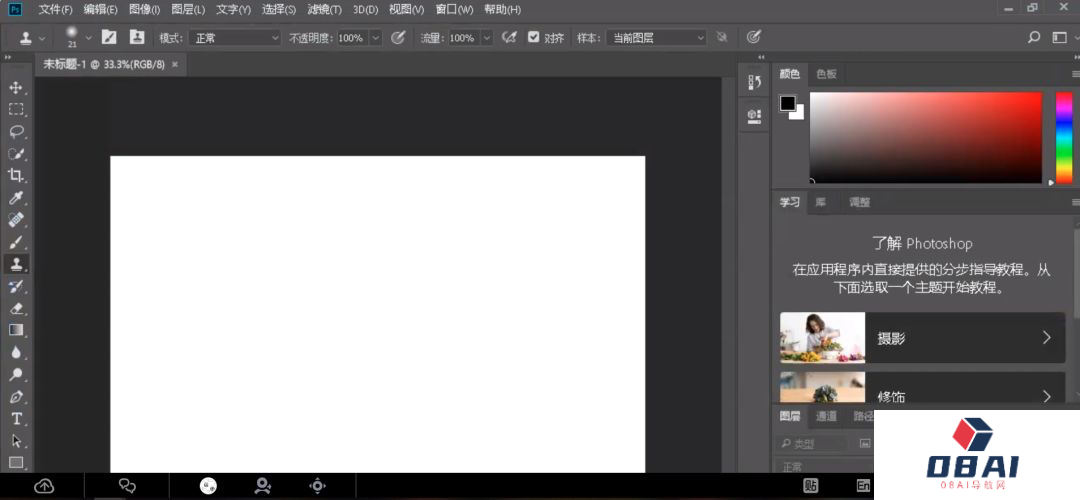Open the 3D/Properties panel icon below History

pyautogui.click(x=754, y=115)
